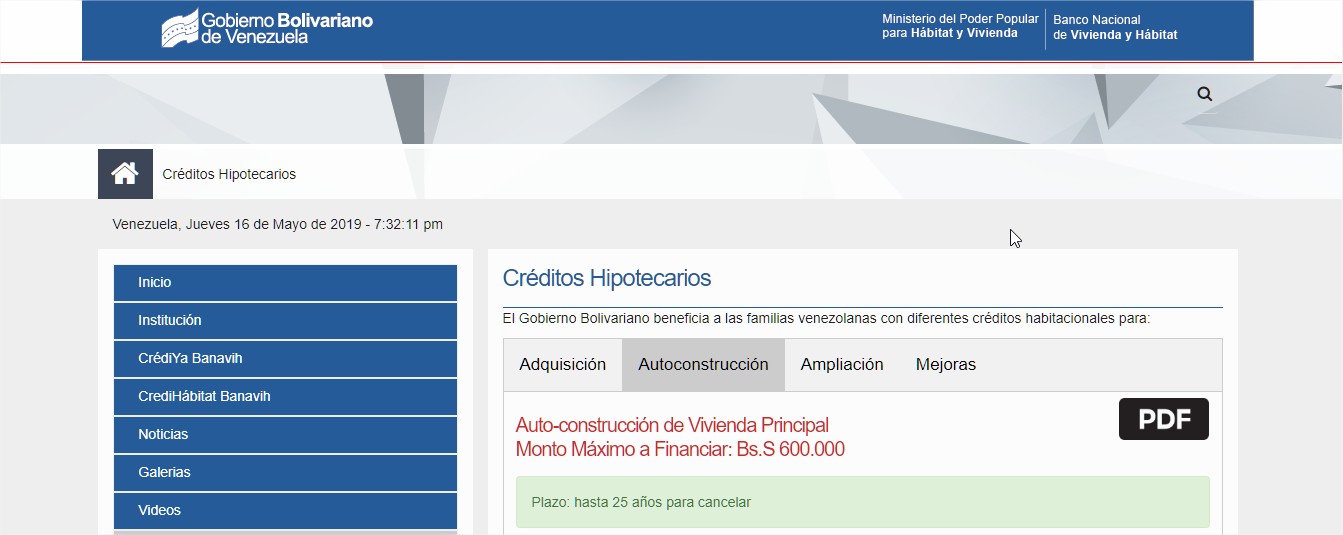
Task: Select the Autoconstrucción tab
Action: click(x=703, y=365)
